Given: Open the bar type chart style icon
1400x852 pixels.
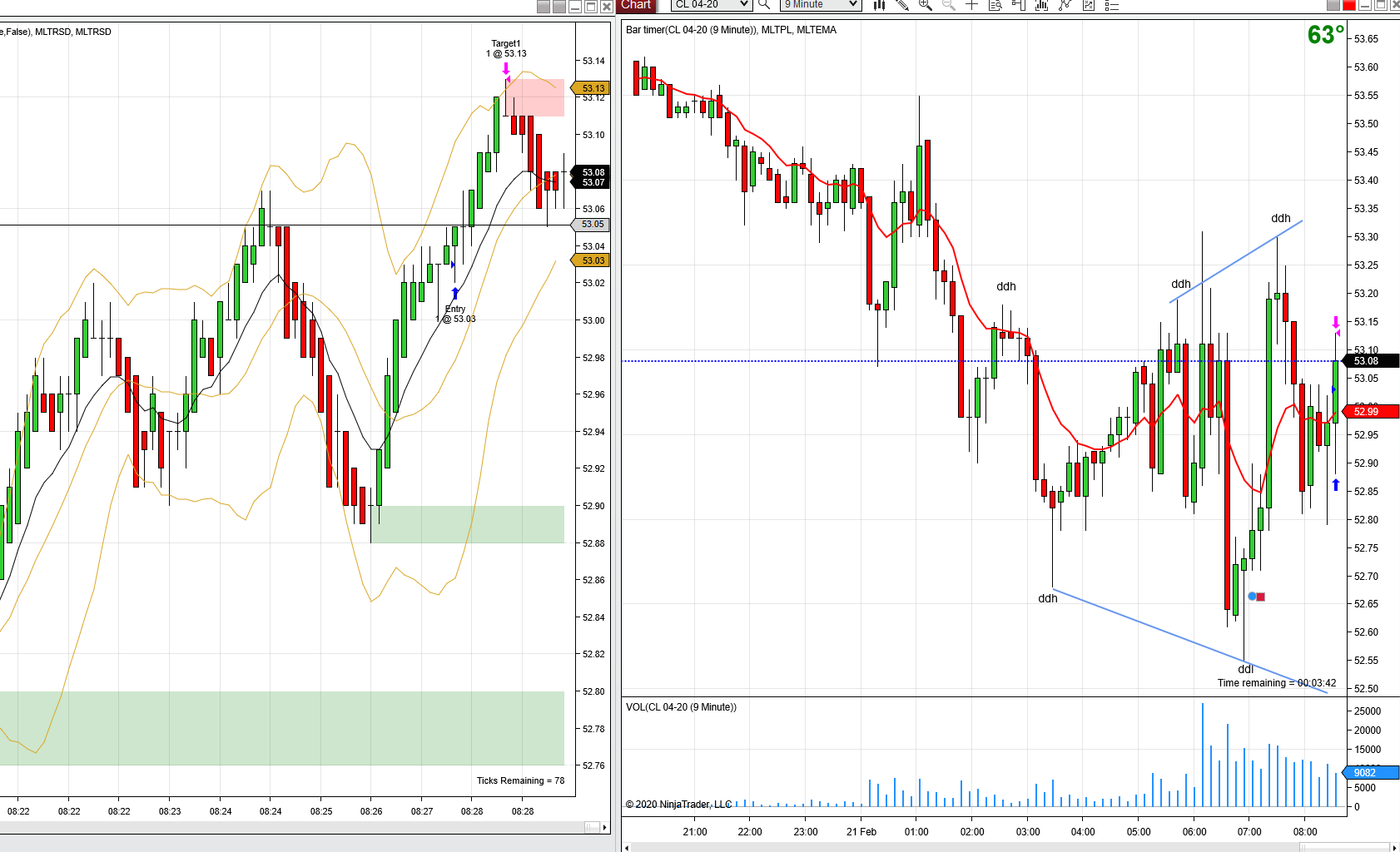Looking at the screenshot, I should coord(879,5).
